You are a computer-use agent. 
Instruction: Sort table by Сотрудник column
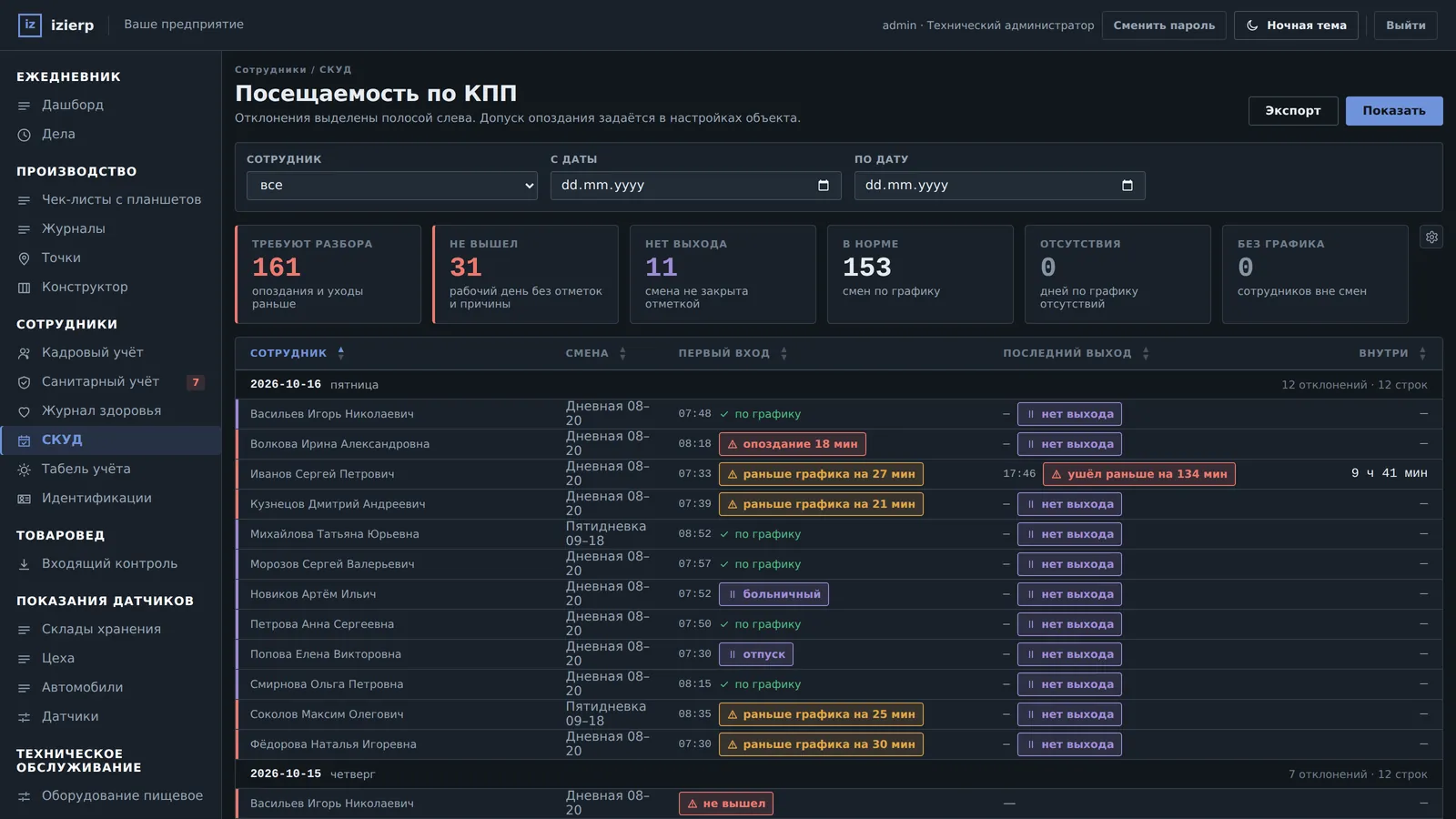click(298, 353)
